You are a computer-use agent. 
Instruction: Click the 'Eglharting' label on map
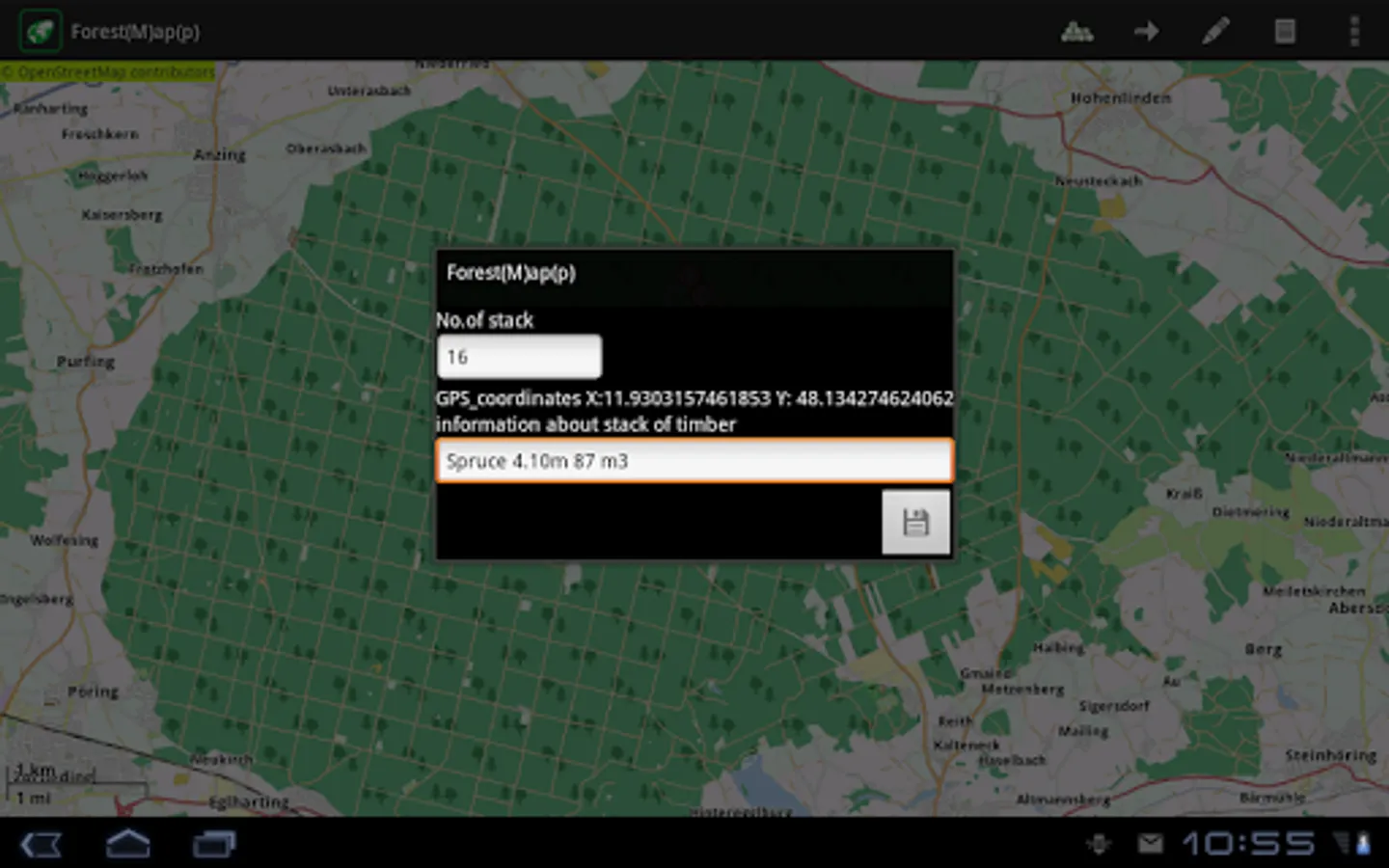click(249, 802)
